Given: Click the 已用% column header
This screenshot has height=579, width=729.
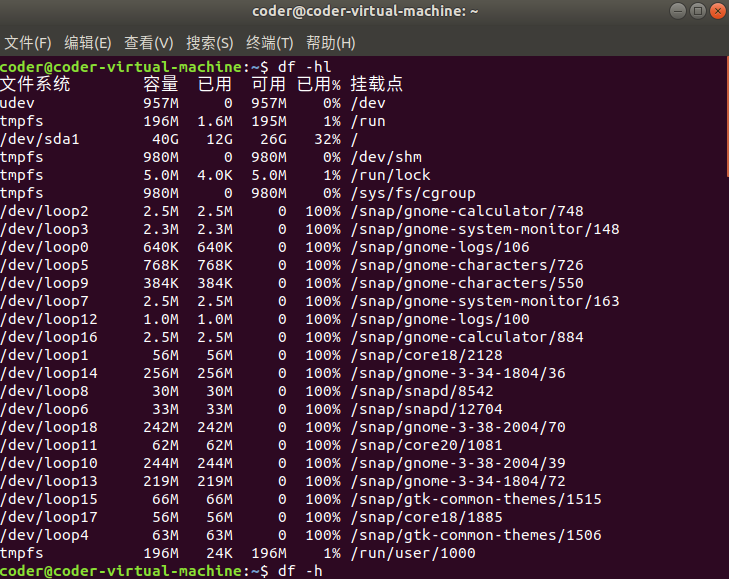Looking at the screenshot, I should [x=319, y=84].
